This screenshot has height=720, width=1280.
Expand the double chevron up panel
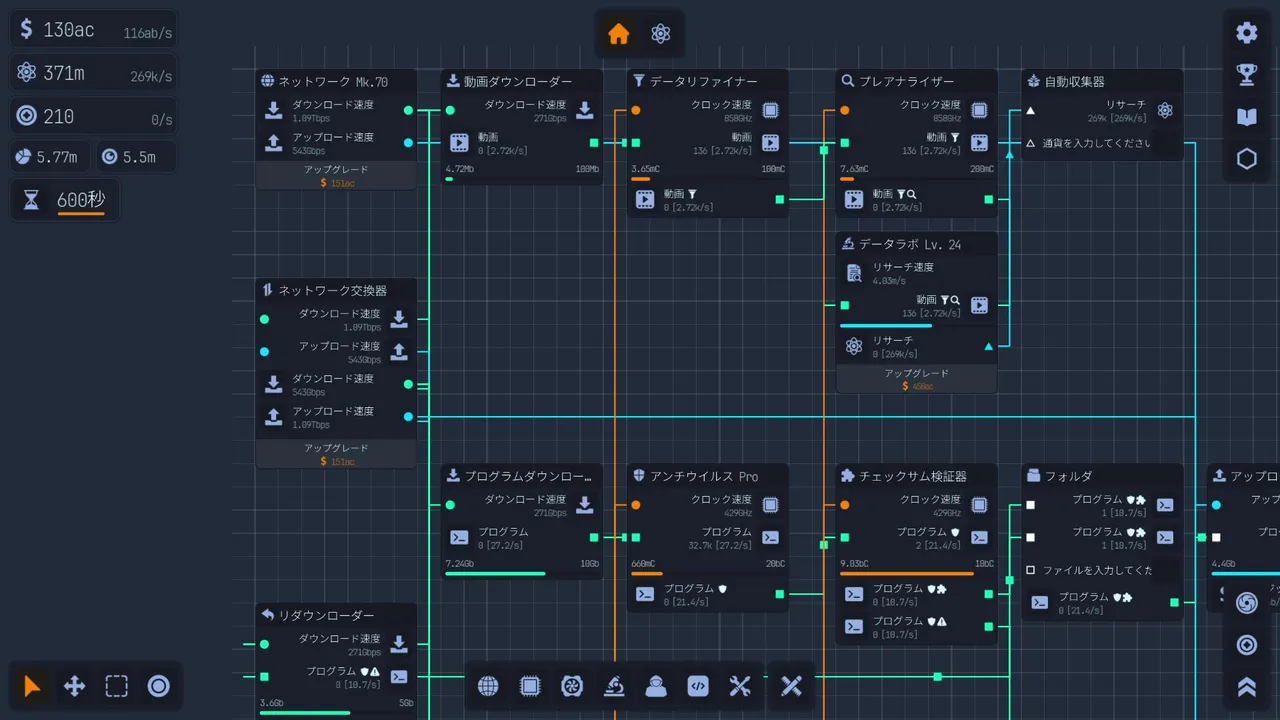click(1246, 687)
